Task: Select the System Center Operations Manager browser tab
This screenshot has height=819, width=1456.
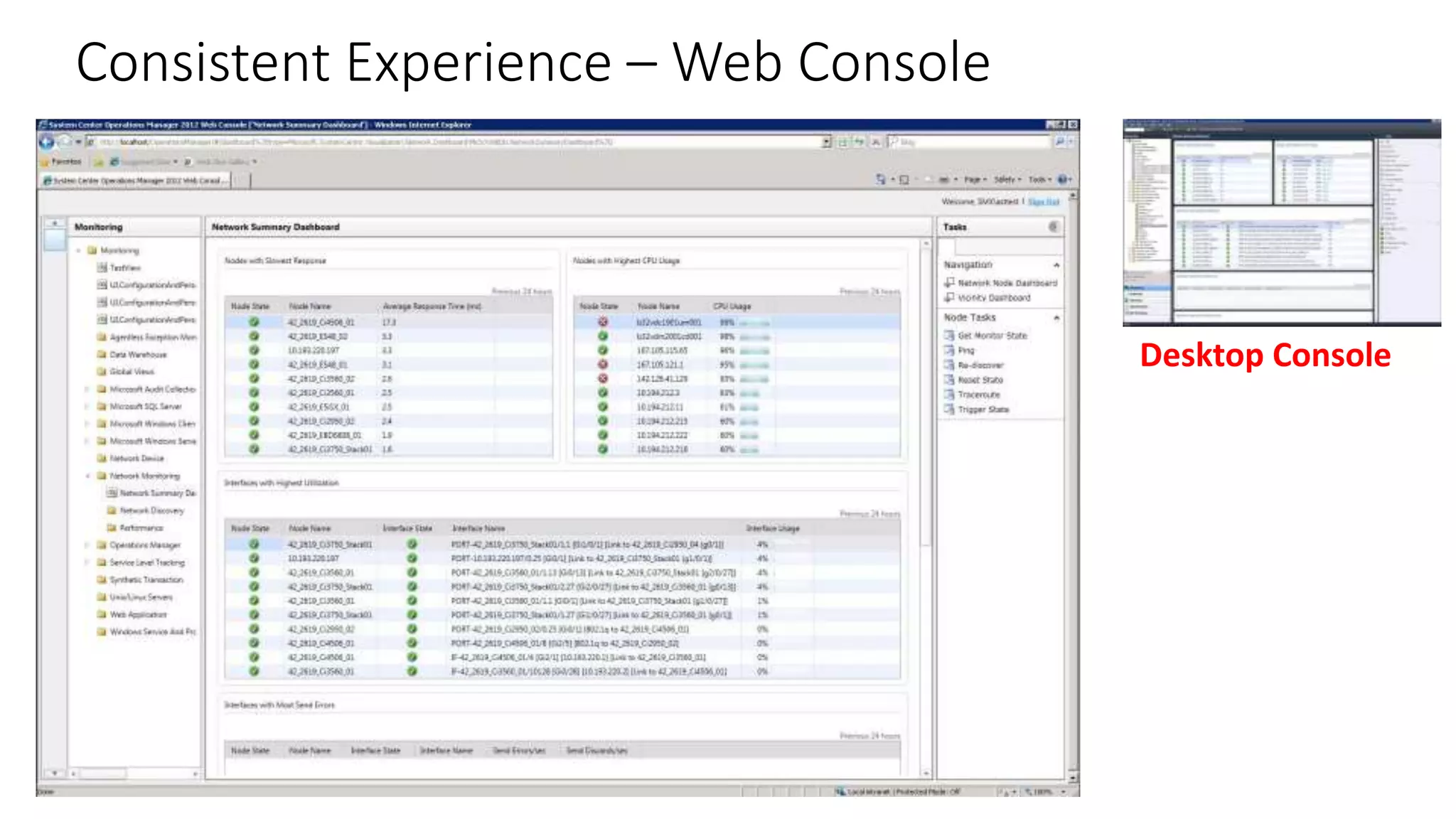Action: pos(135,181)
